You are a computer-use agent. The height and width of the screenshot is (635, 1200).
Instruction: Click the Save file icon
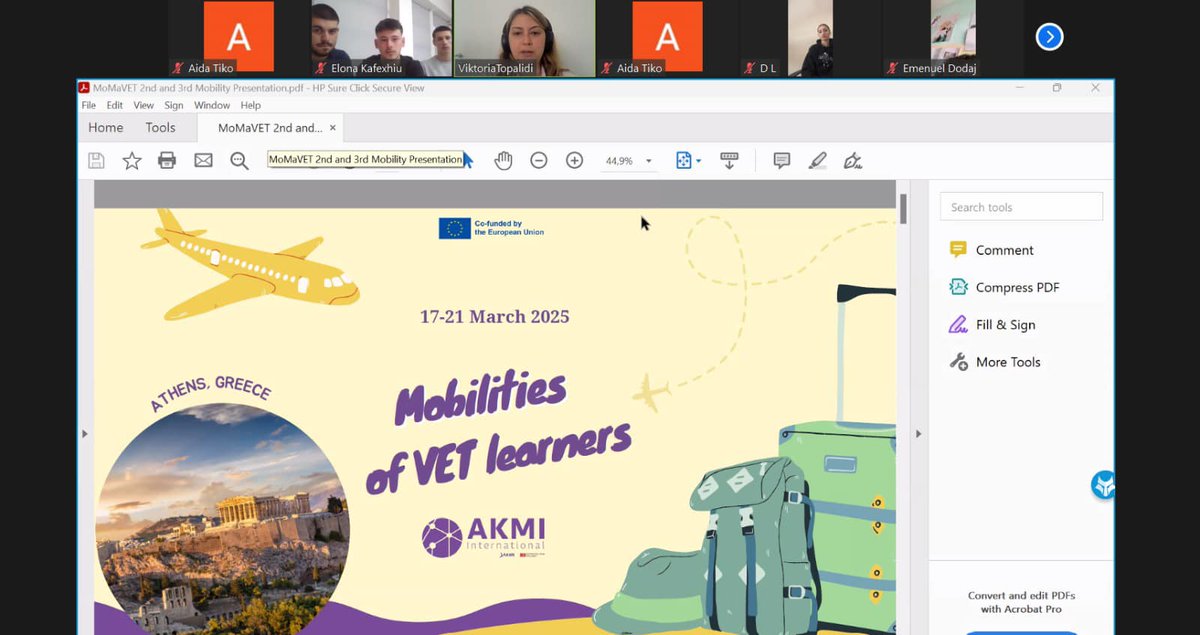tap(97, 160)
